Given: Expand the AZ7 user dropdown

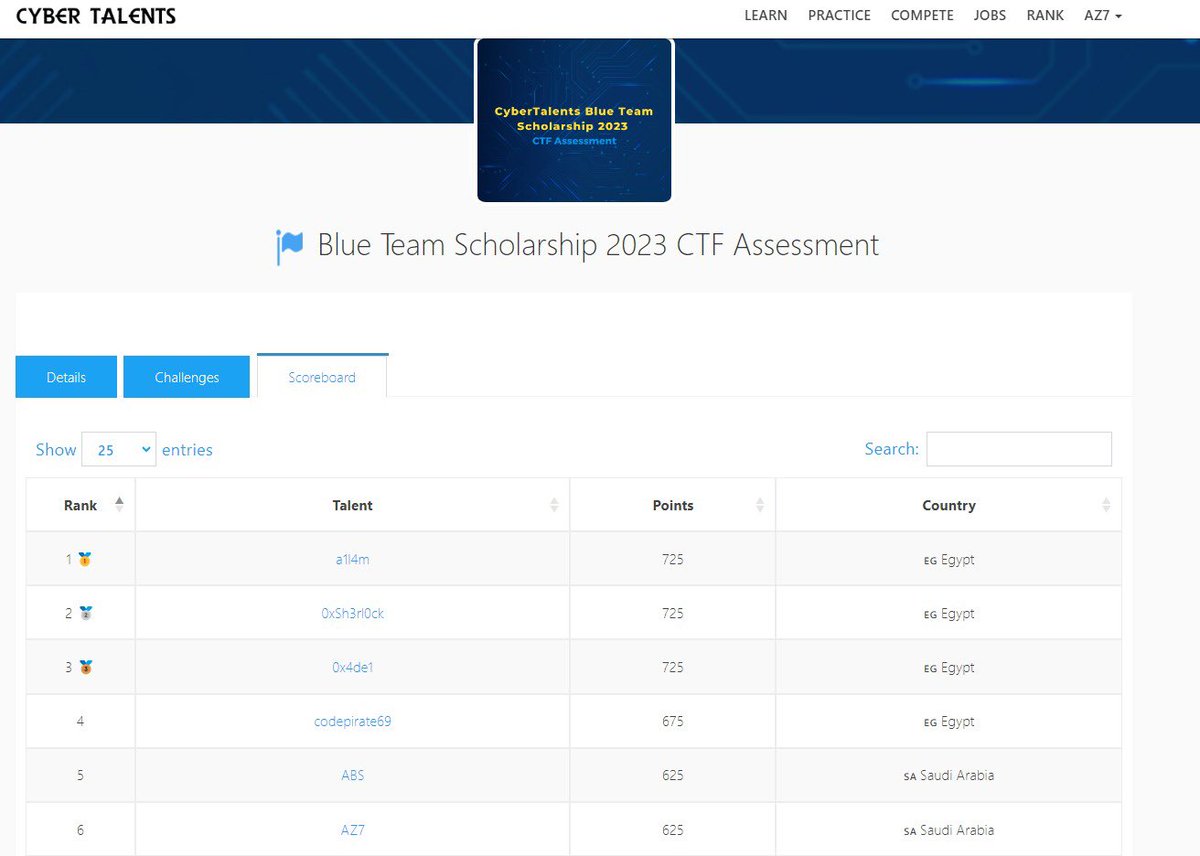Looking at the screenshot, I should [1103, 15].
